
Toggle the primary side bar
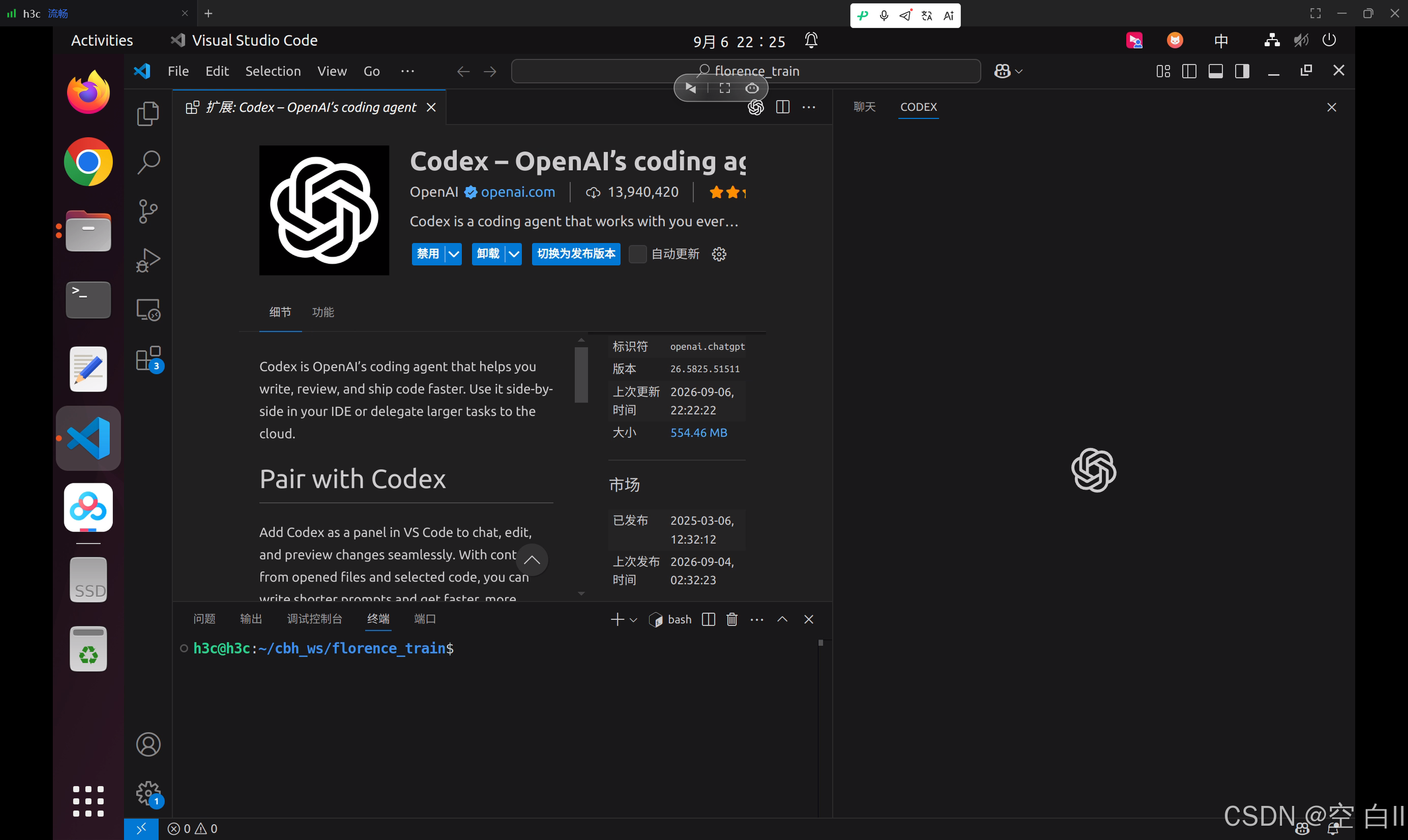pos(1189,71)
